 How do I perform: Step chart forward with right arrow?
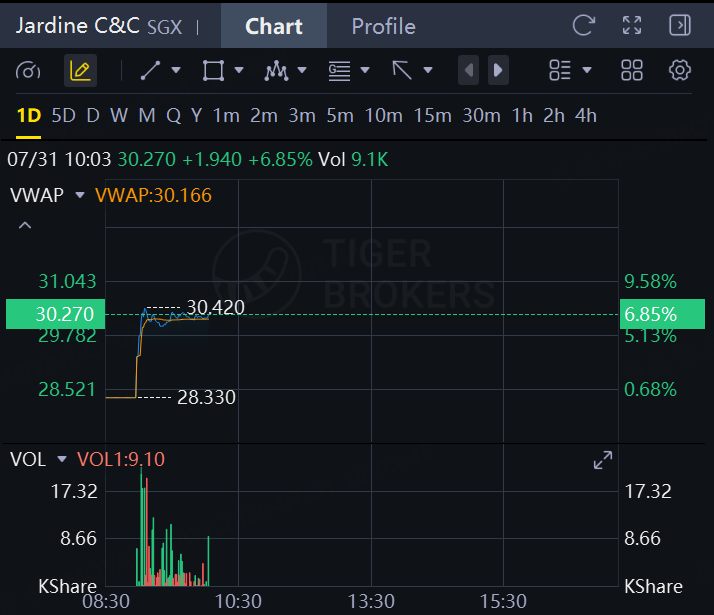tap(498, 70)
